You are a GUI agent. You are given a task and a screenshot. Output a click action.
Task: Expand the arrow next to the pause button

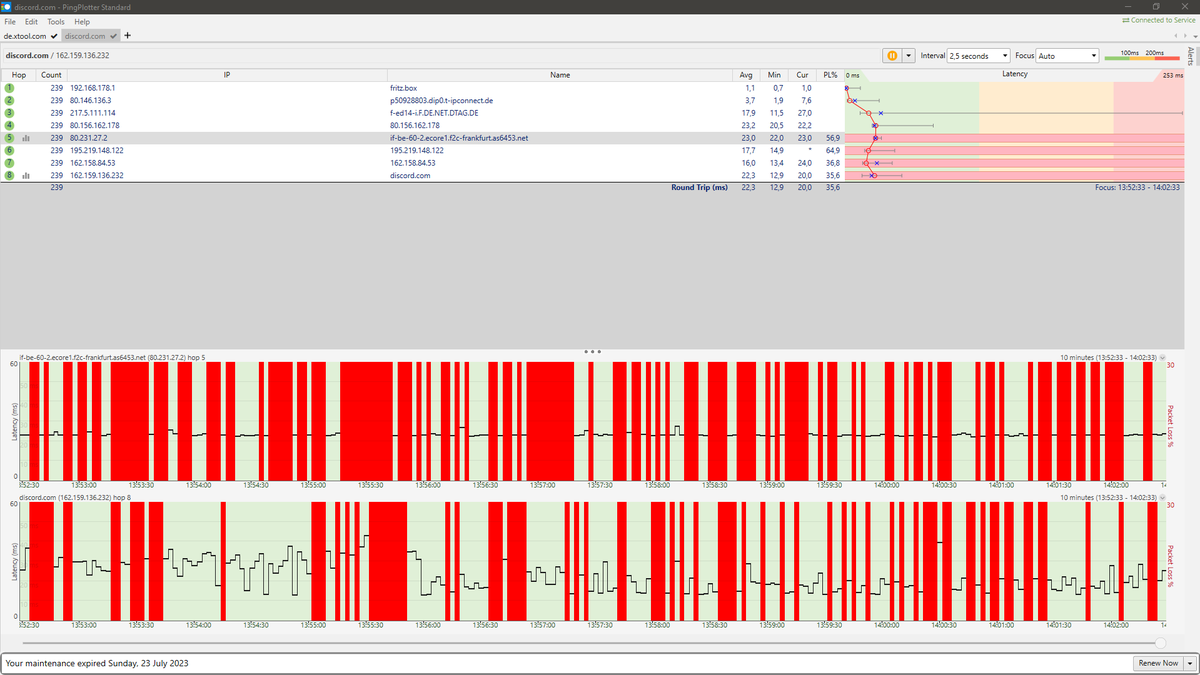907,56
